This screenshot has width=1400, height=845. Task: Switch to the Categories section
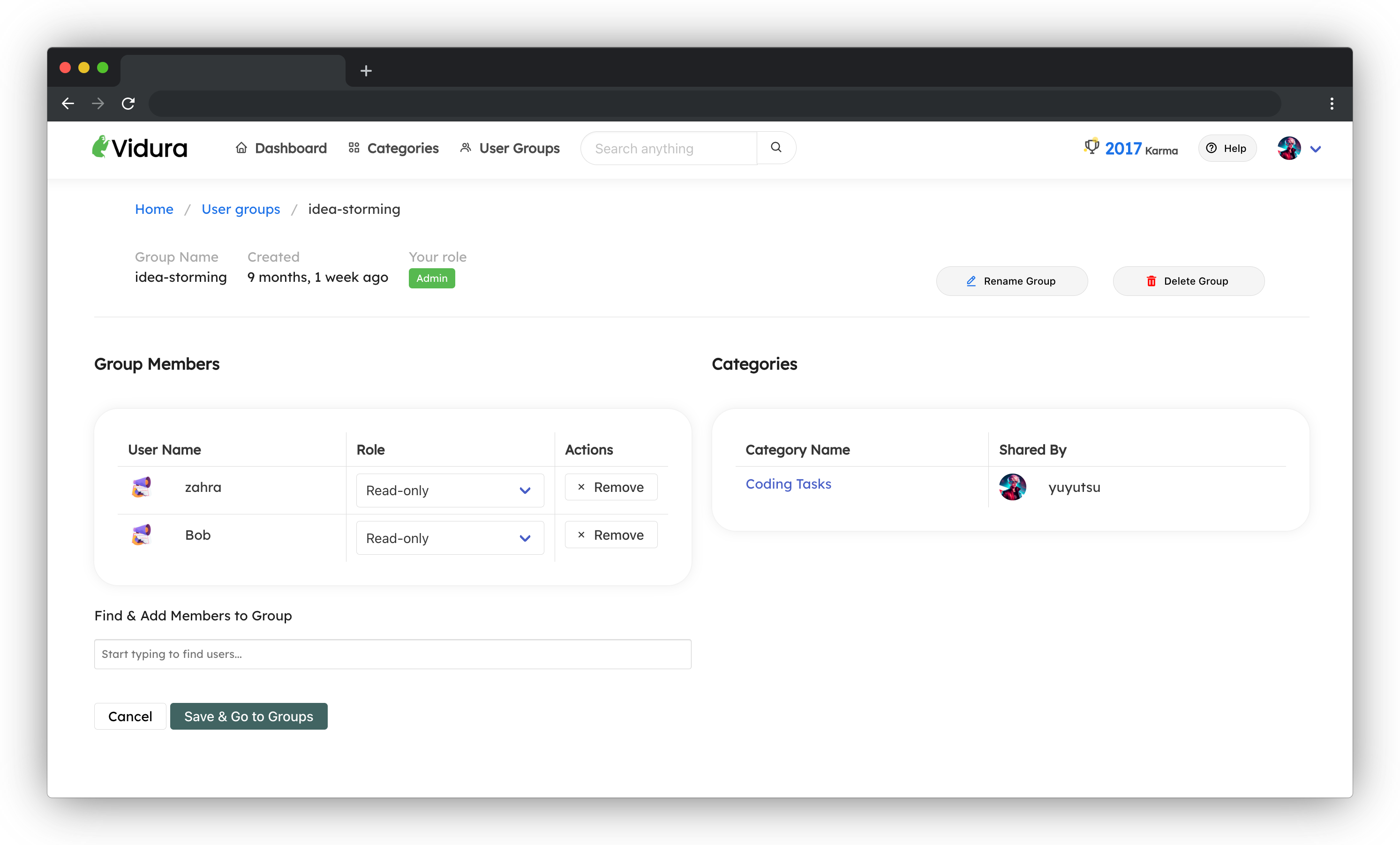tap(403, 147)
